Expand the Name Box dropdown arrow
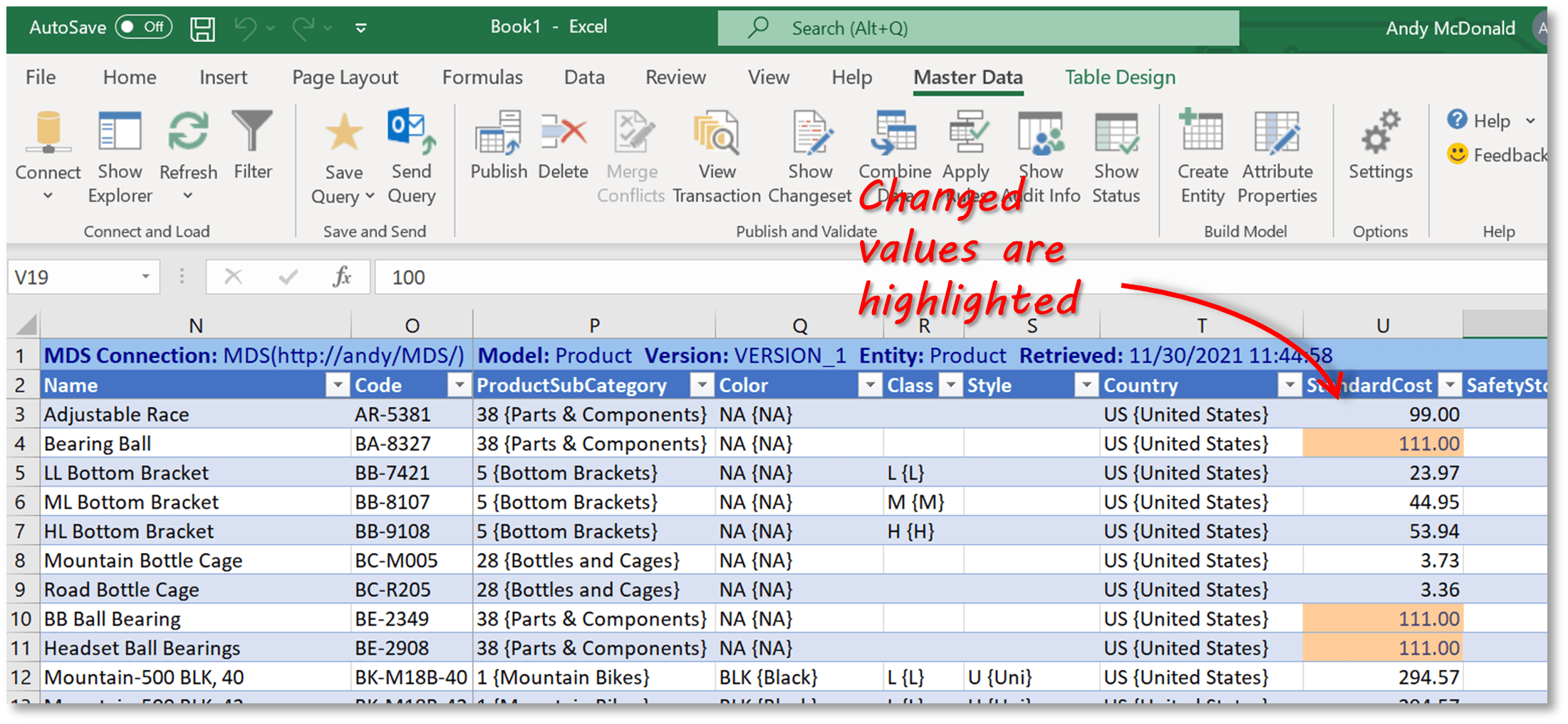This screenshot has height=724, width=1568. (x=145, y=276)
